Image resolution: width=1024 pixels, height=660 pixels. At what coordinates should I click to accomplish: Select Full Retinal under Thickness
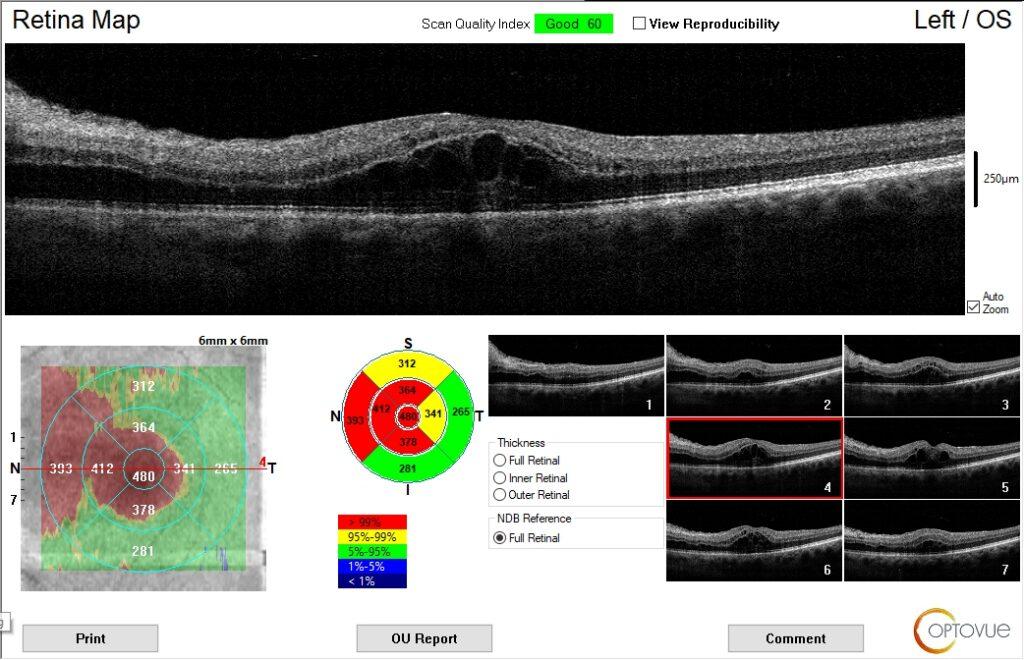pos(500,459)
